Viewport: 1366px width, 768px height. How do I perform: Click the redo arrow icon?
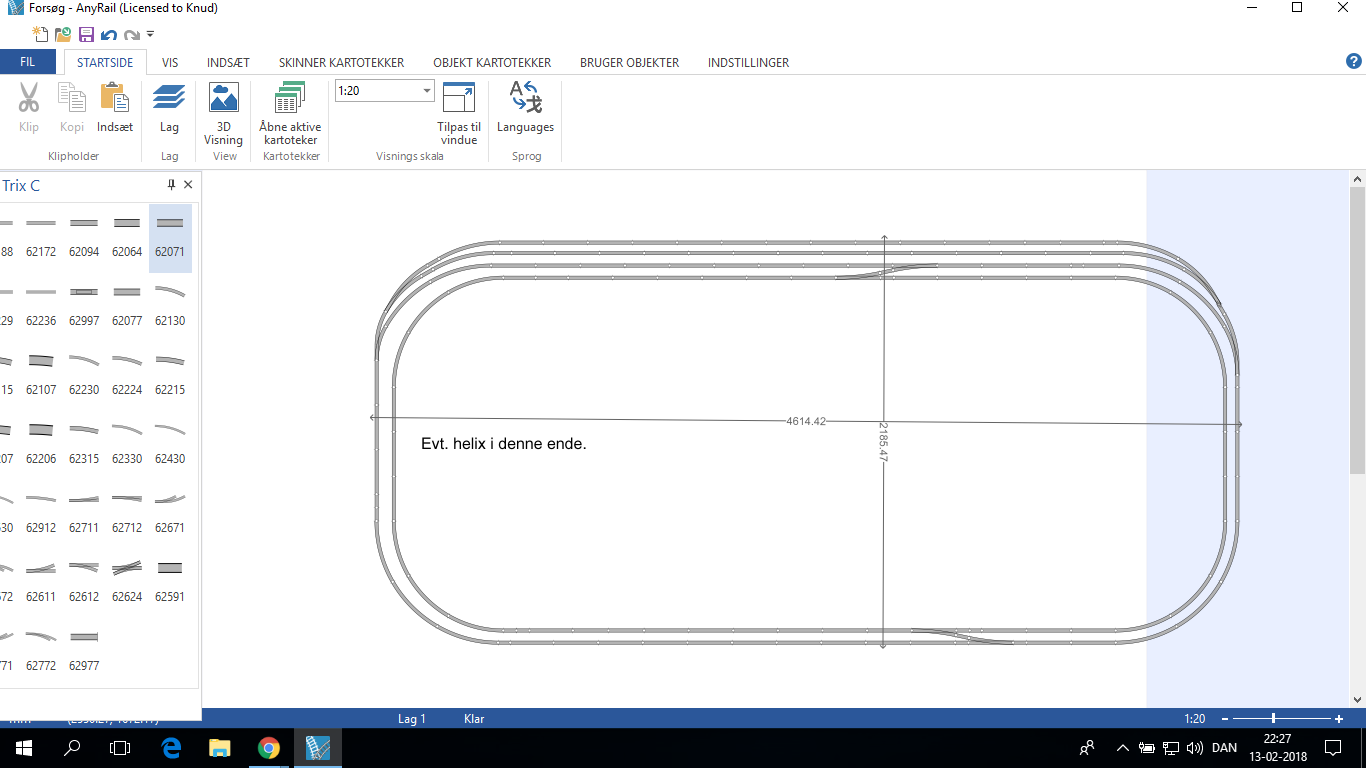tap(131, 35)
